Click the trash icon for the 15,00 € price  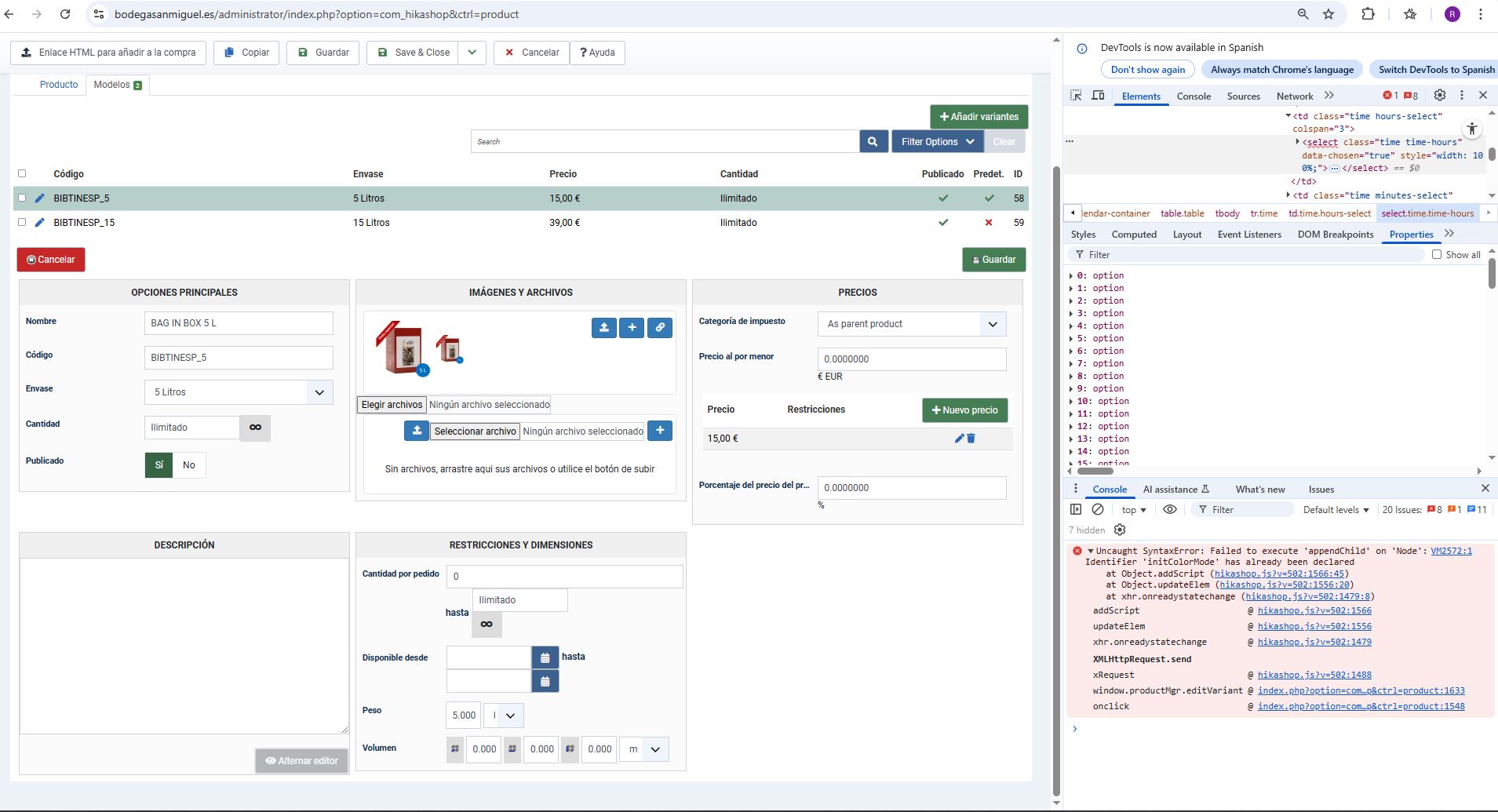pos(971,439)
